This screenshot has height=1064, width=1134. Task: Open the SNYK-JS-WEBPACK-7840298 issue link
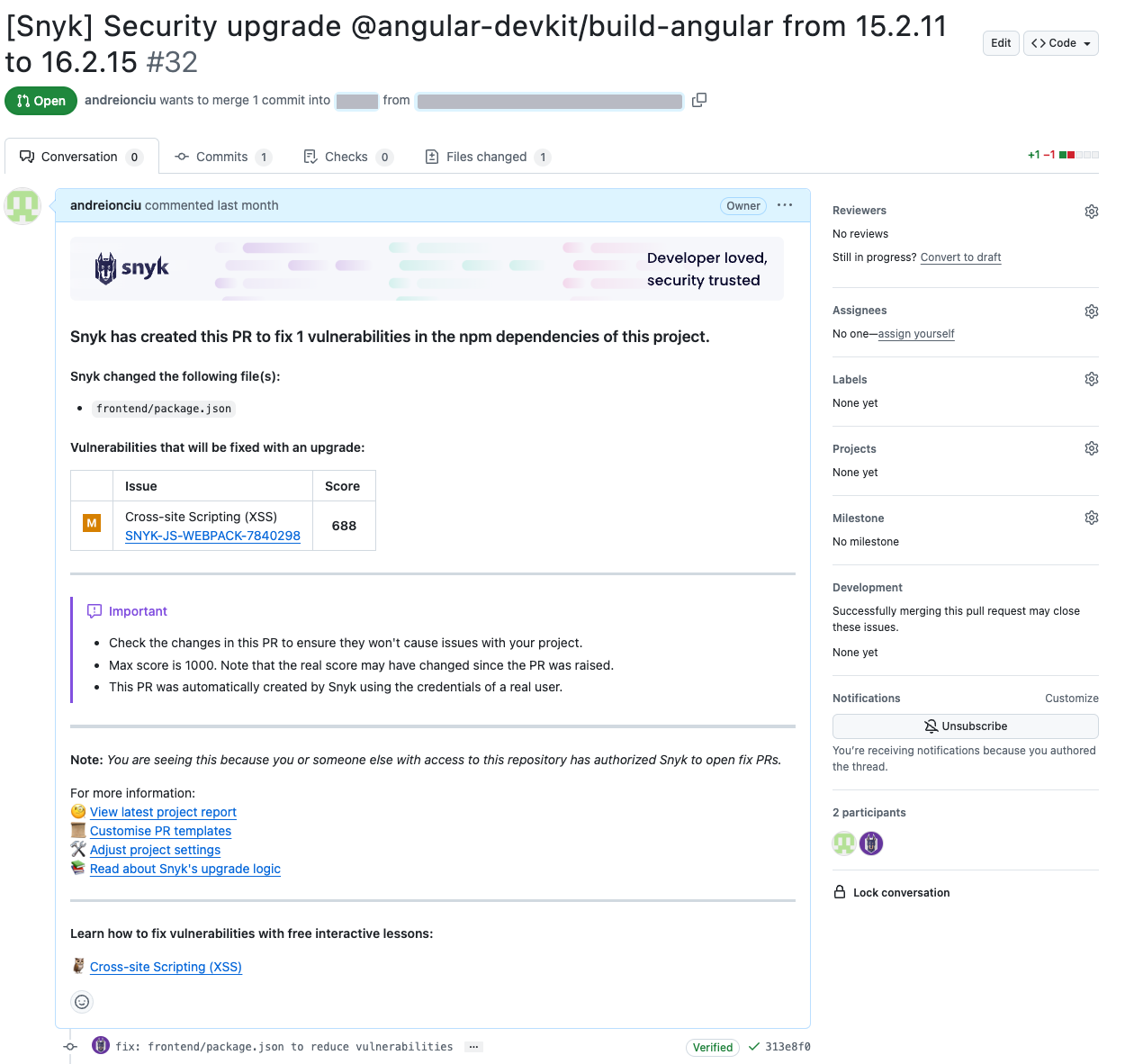212,536
